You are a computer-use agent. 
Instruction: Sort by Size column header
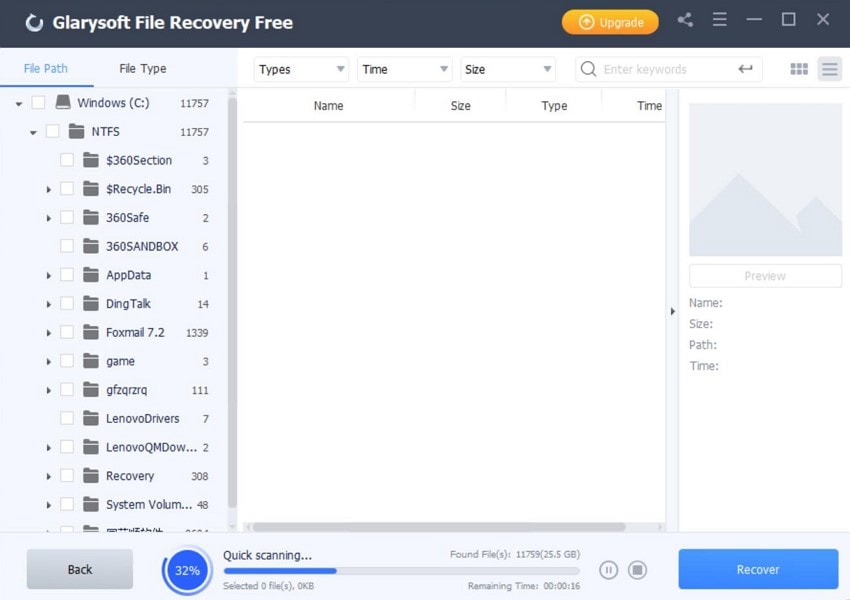[x=460, y=106]
